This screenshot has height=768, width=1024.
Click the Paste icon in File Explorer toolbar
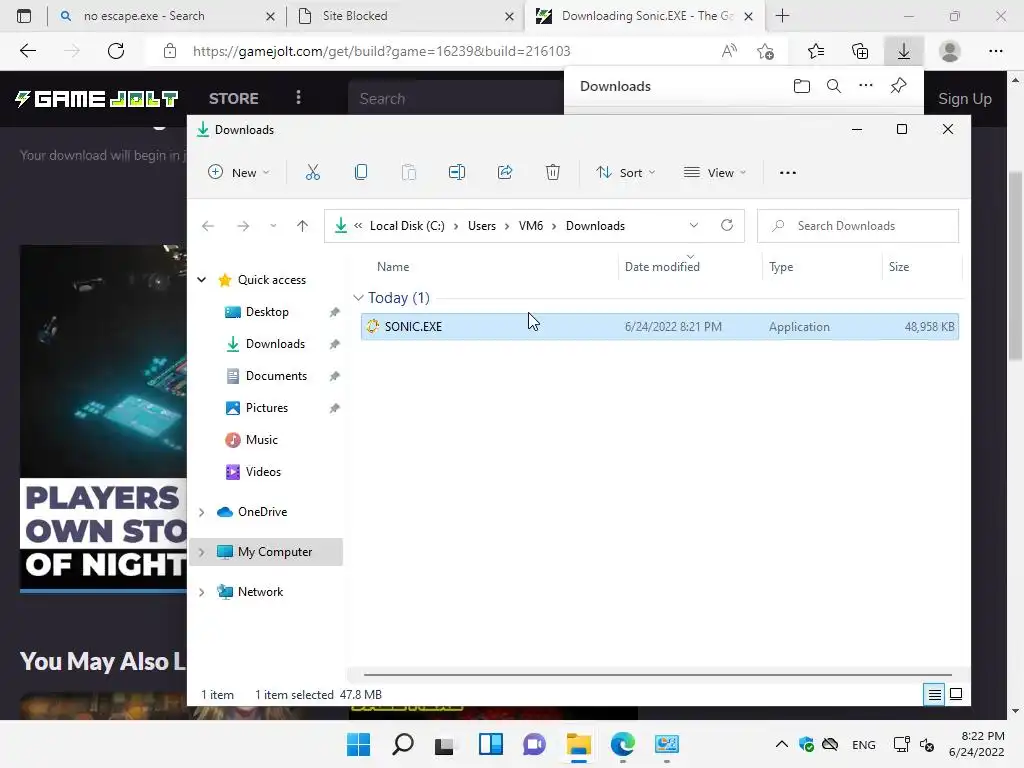click(409, 172)
